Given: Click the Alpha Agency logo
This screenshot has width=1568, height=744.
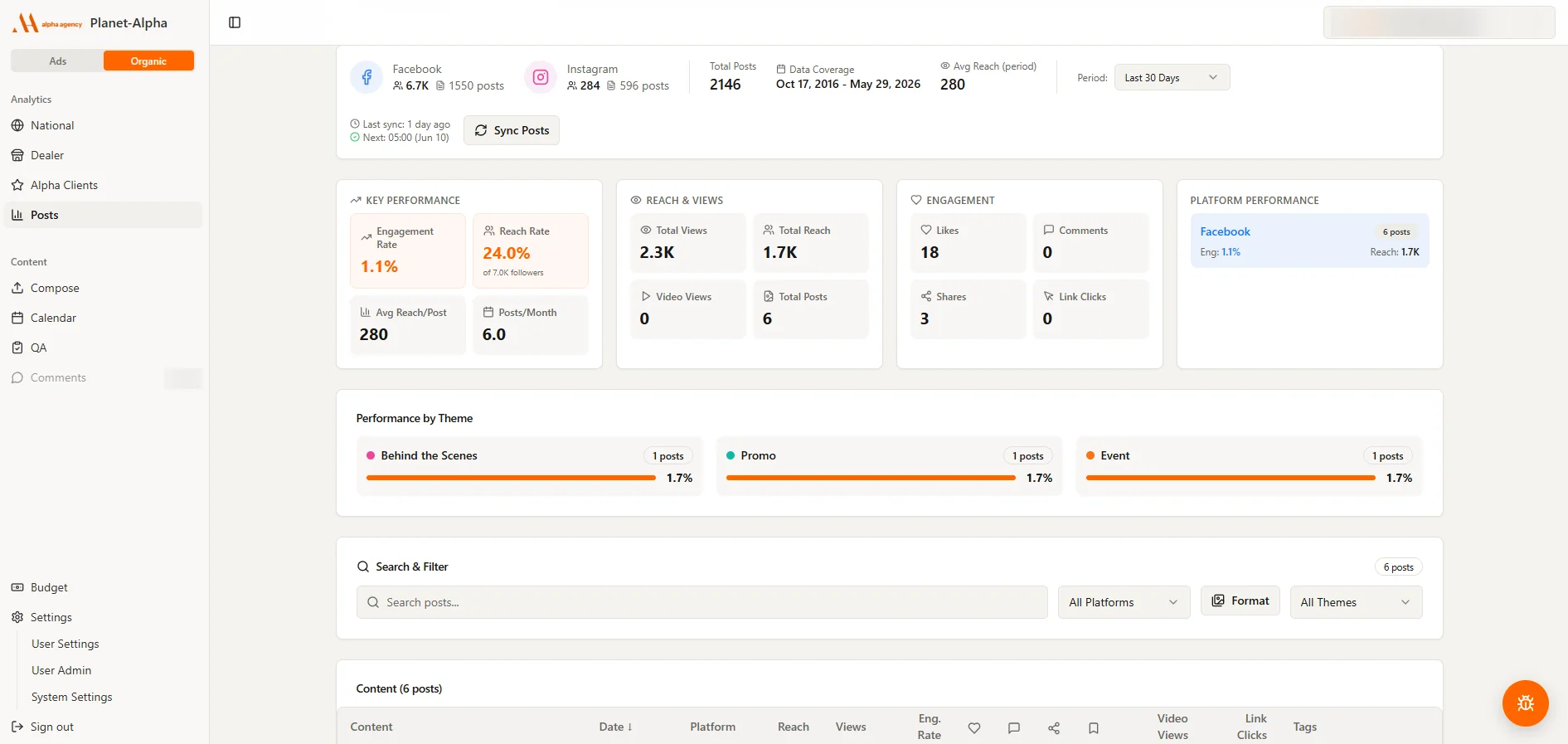Looking at the screenshot, I should tap(47, 23).
